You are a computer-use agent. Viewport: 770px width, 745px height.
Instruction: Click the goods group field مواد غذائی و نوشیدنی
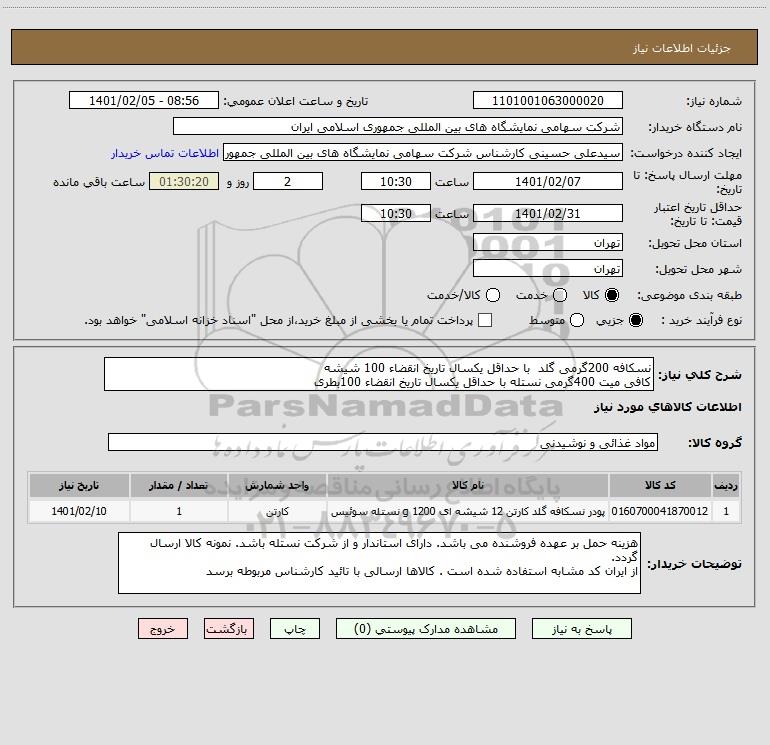pos(383,442)
